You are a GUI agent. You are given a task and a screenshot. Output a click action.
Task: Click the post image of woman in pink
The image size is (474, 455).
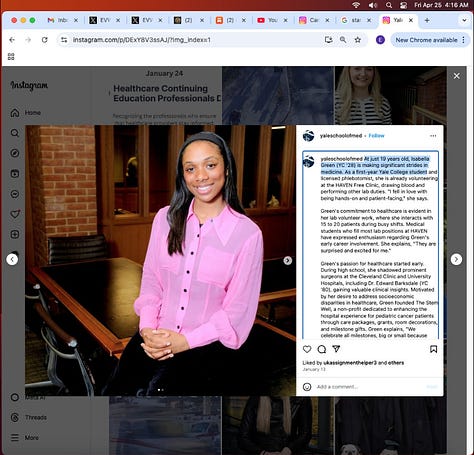[160, 260]
